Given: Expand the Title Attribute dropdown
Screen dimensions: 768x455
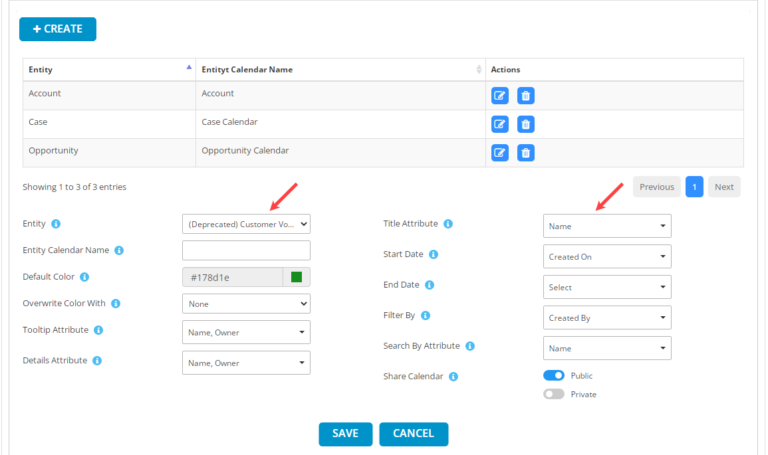Looking at the screenshot, I should (x=607, y=226).
